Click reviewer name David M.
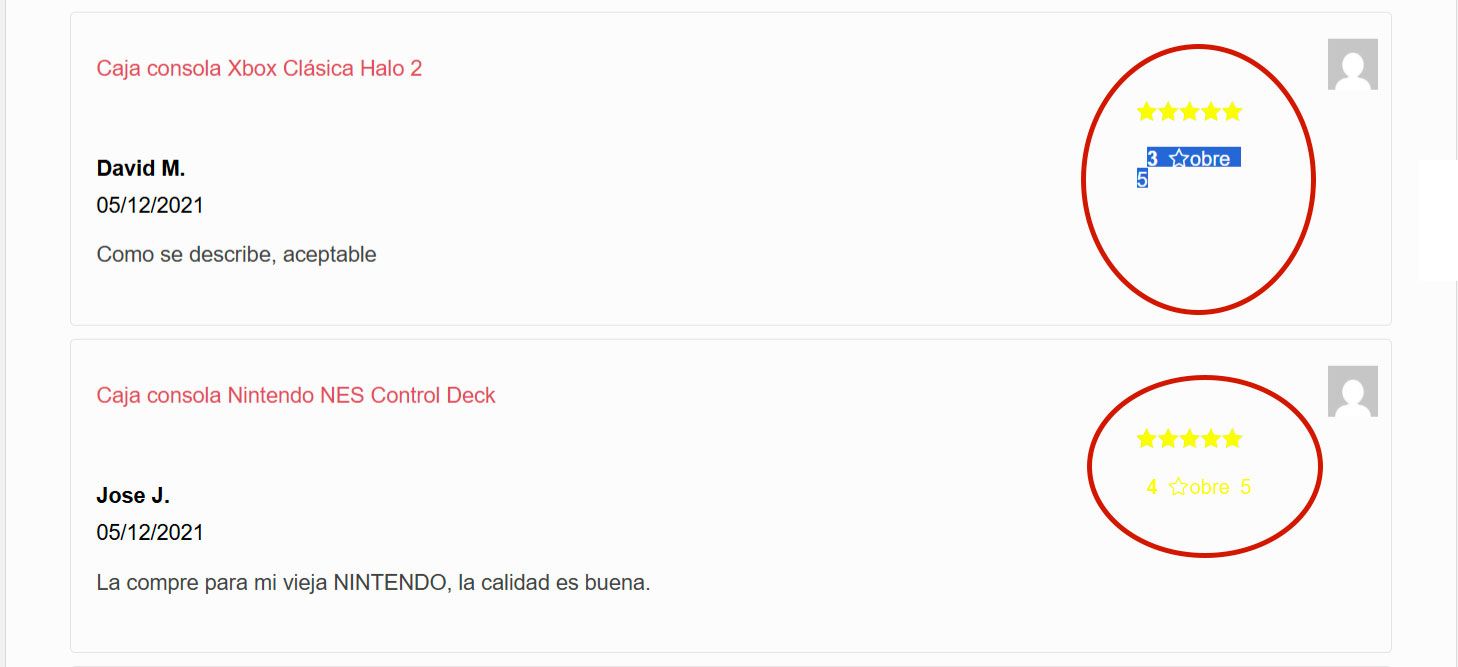 click(141, 168)
